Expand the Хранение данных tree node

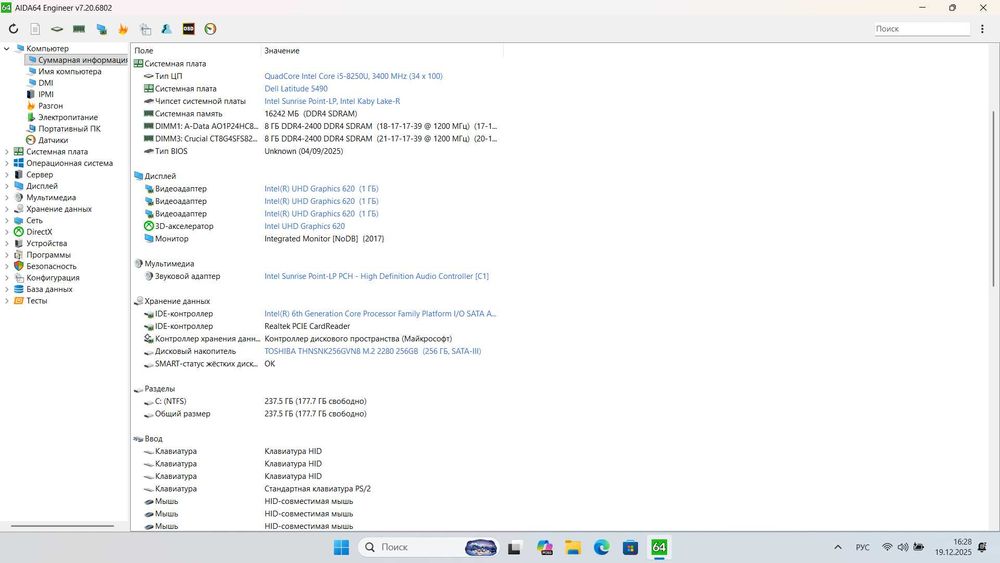(x=6, y=209)
